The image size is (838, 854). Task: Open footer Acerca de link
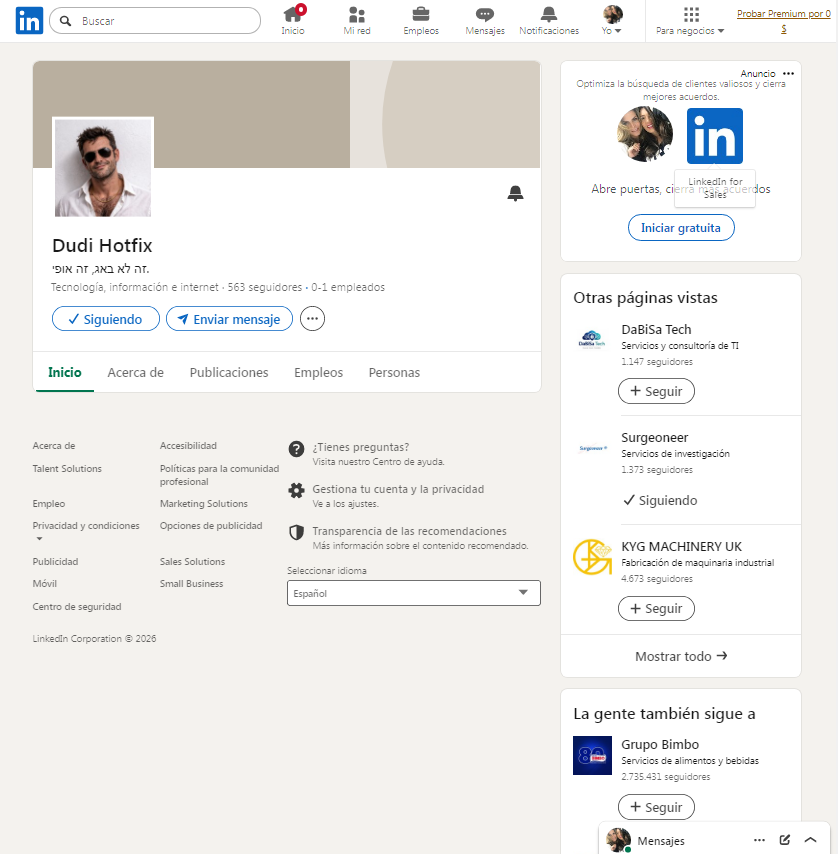pyautogui.click(x=54, y=446)
